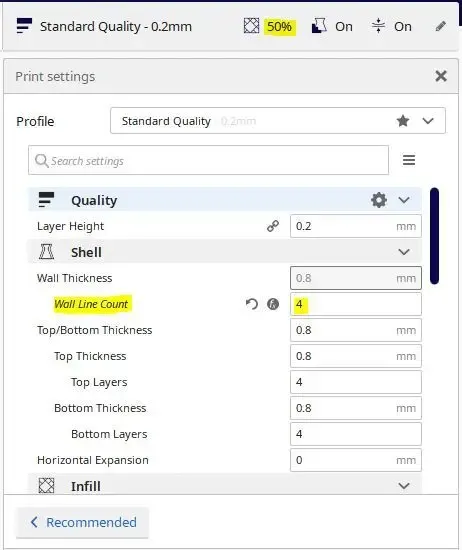Image resolution: width=462 pixels, height=550 pixels.
Task: Click the support icon showing On
Action: tap(319, 26)
